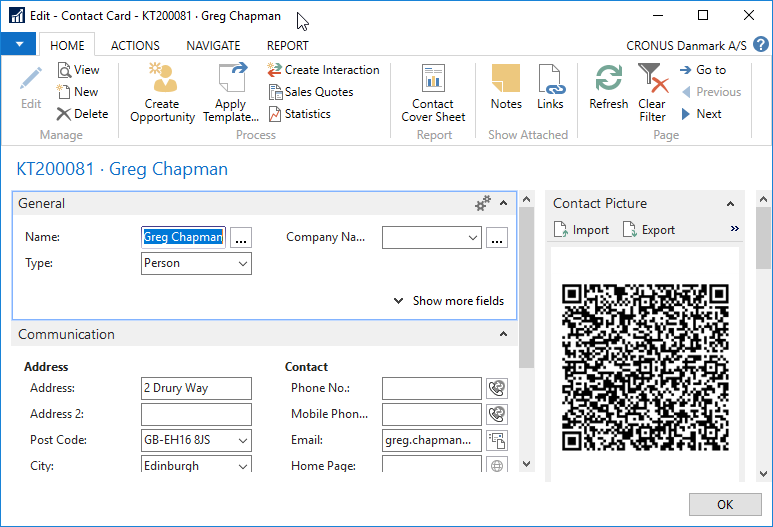Open Sales Quotes
The image size is (773, 527).
[x=311, y=92]
